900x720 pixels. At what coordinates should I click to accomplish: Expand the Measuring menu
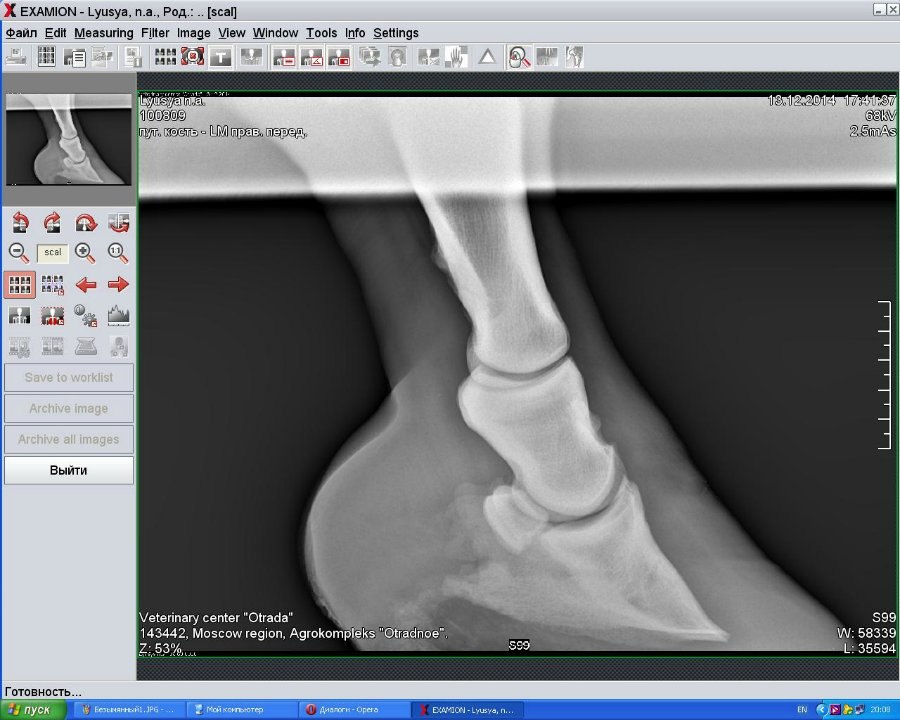tap(103, 33)
